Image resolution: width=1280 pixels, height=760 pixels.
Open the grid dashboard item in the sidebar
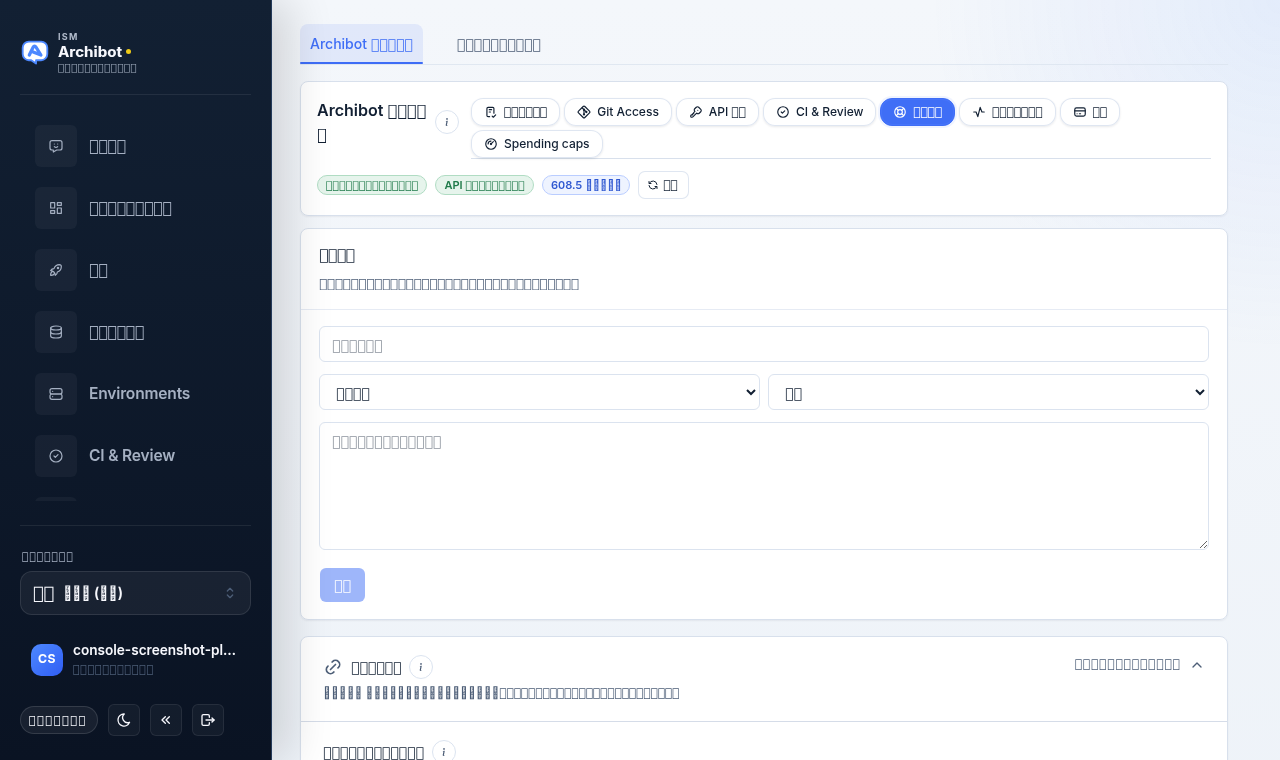tap(135, 208)
